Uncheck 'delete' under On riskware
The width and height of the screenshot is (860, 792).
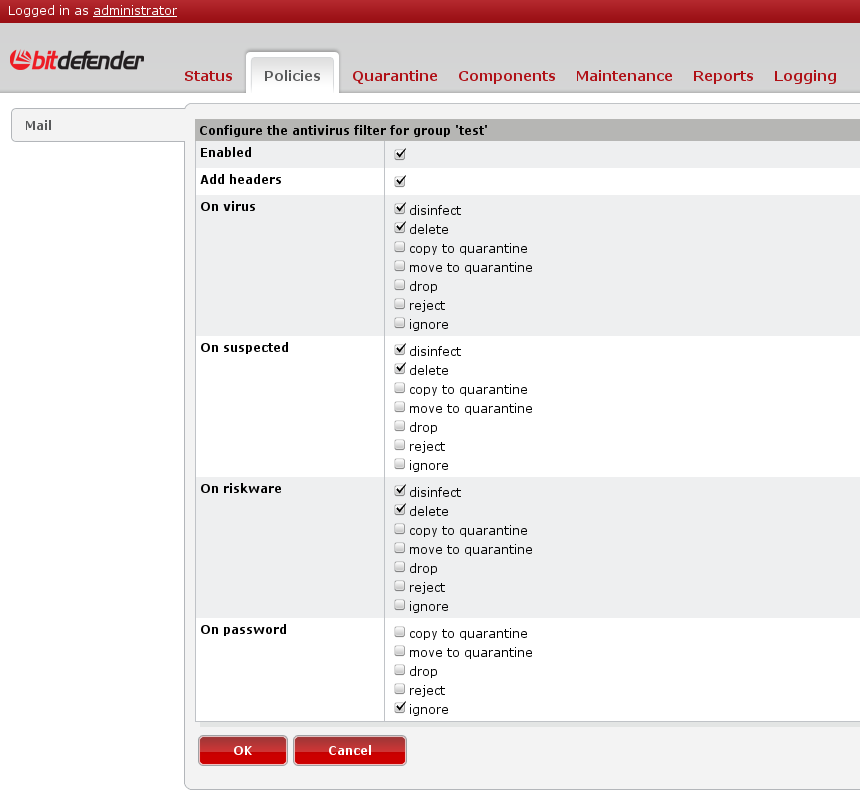(x=400, y=510)
